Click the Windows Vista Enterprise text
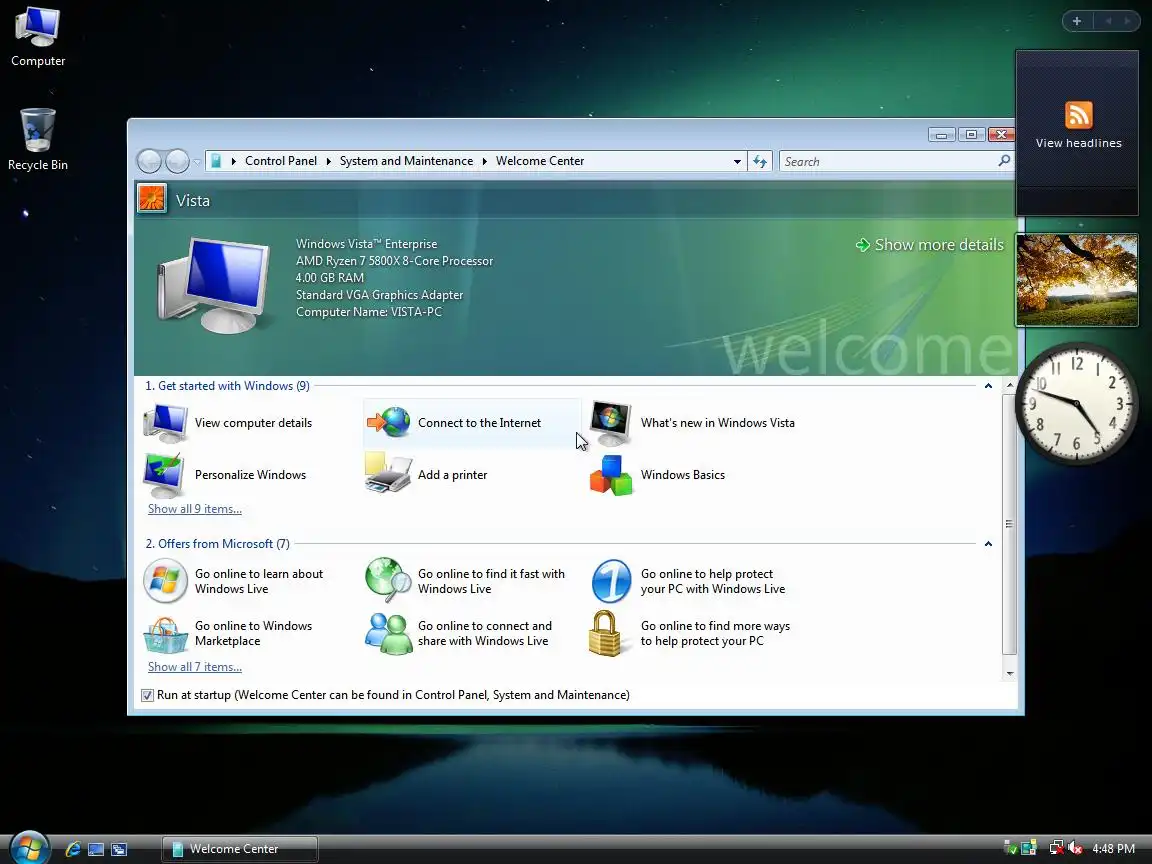This screenshot has width=1152, height=864. tap(367, 244)
